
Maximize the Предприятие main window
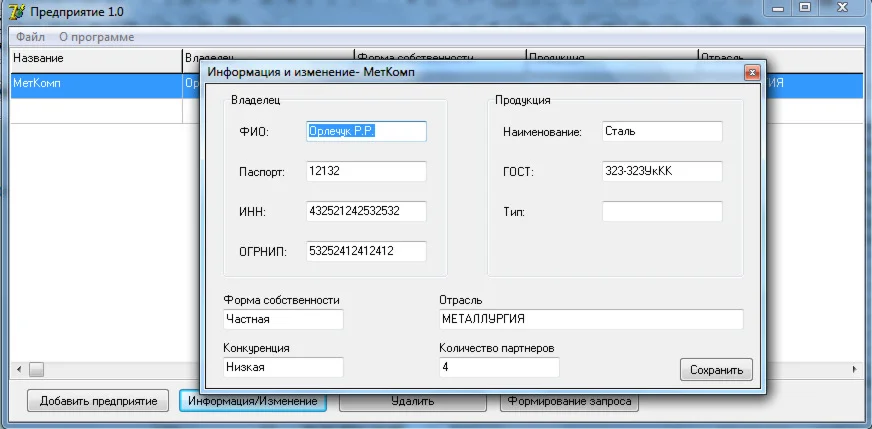(x=805, y=8)
